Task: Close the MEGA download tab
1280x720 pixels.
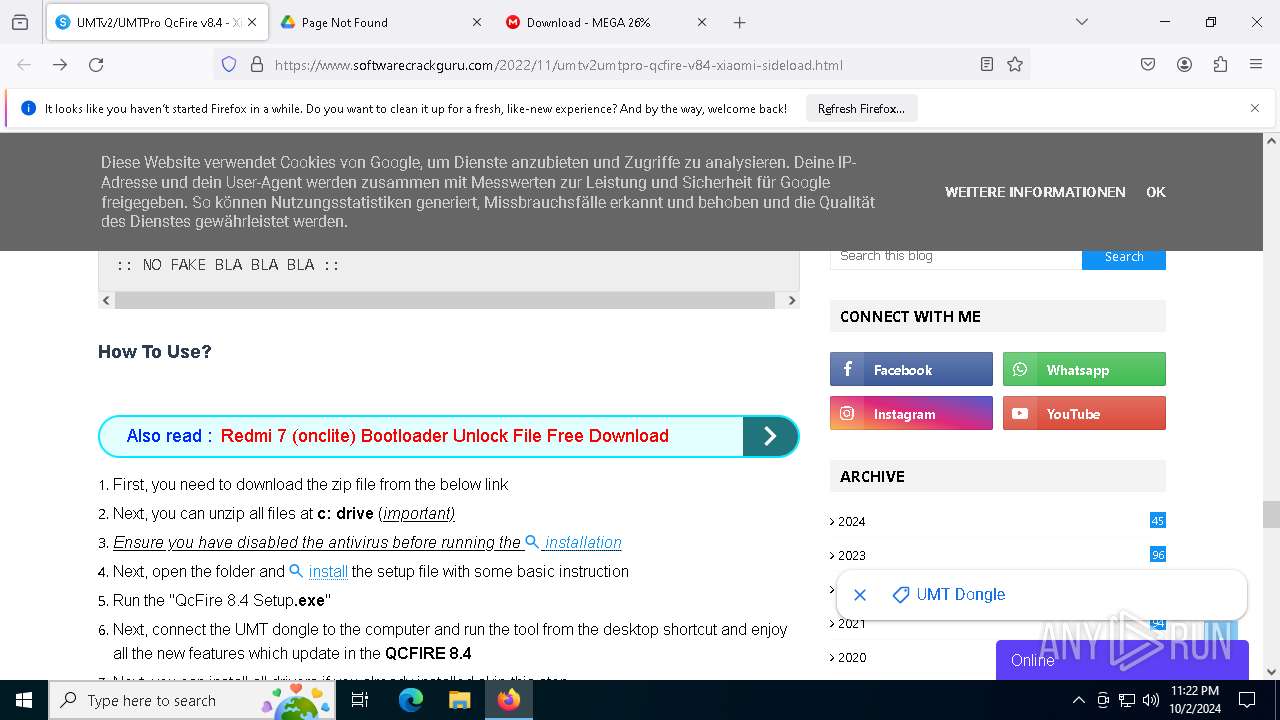Action: tap(701, 22)
